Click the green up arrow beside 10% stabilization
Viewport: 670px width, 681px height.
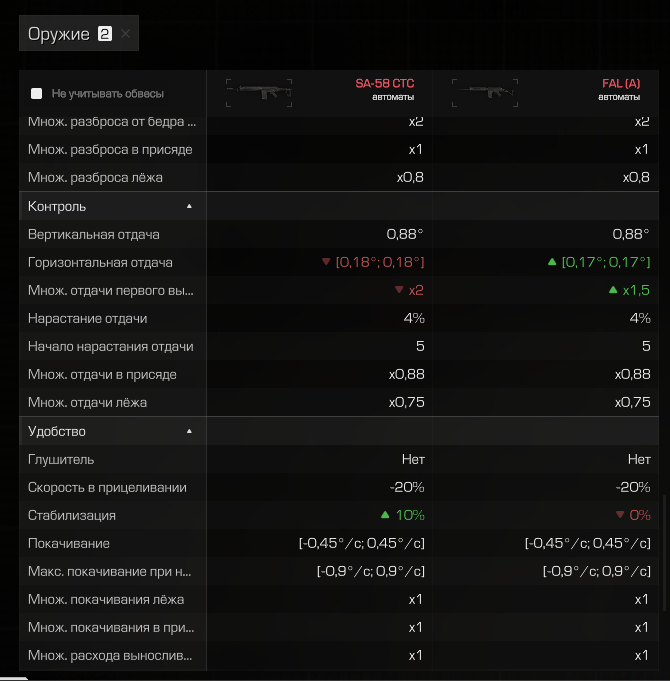click(x=385, y=515)
